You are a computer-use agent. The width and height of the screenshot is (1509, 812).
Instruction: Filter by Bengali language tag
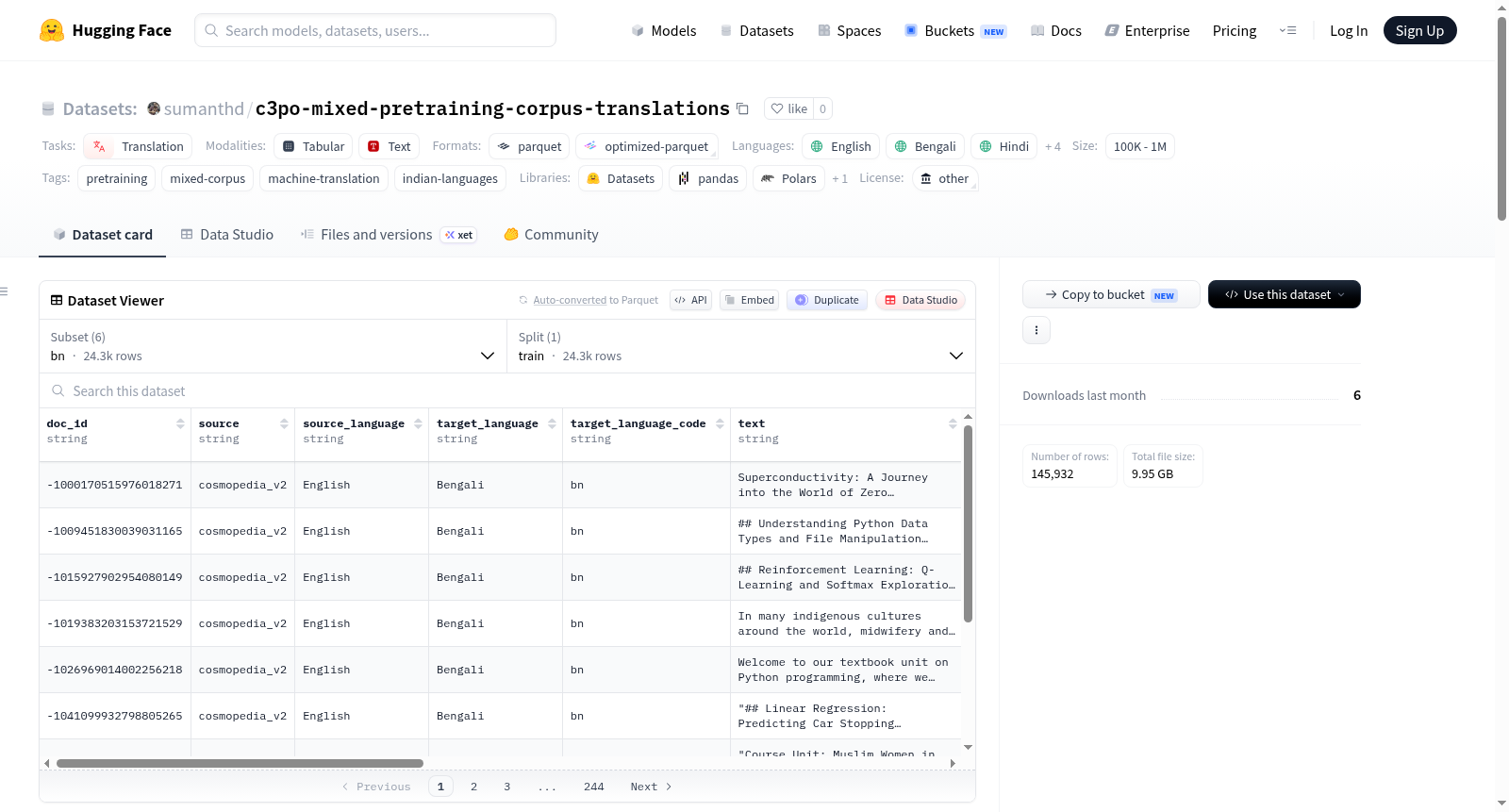pyautogui.click(x=925, y=146)
